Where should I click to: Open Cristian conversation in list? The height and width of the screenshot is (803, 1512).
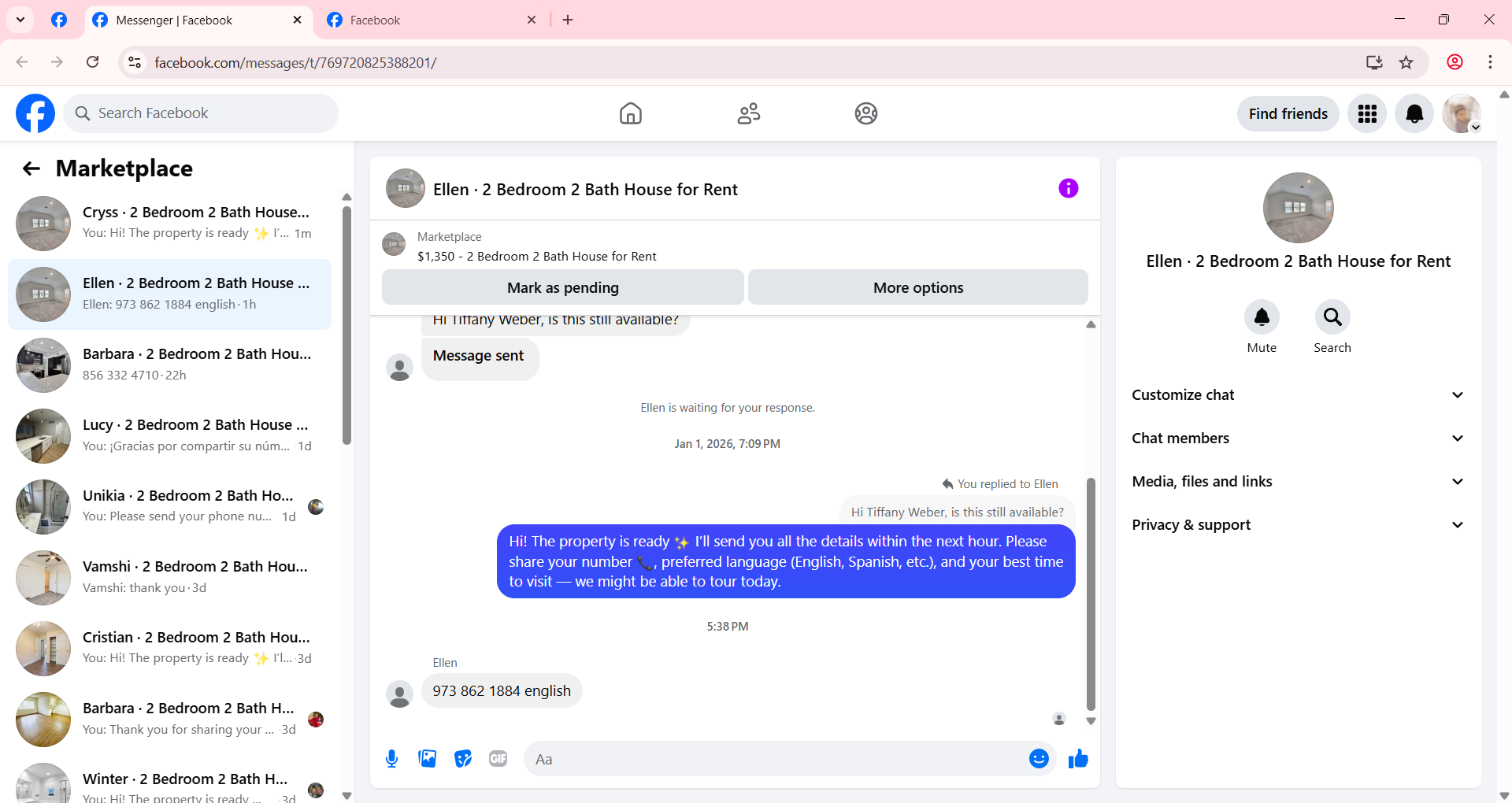pyautogui.click(x=169, y=649)
